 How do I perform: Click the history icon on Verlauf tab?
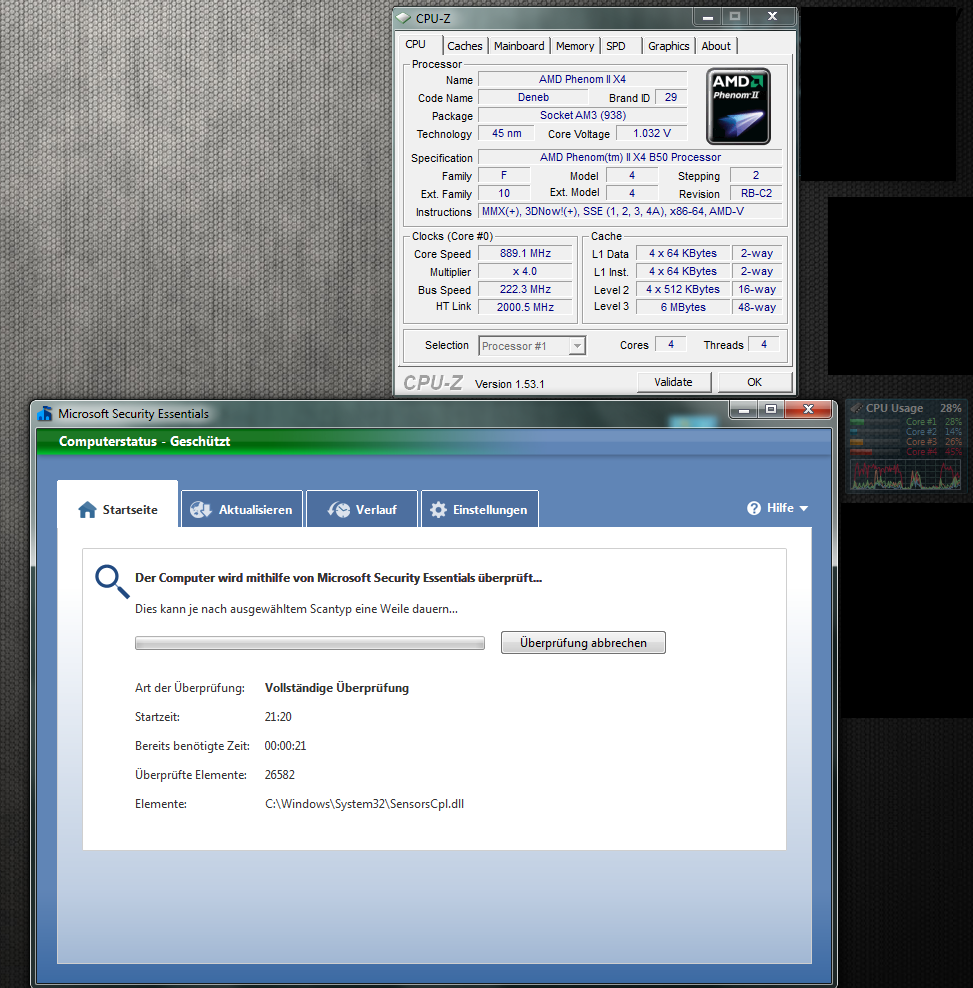point(338,510)
